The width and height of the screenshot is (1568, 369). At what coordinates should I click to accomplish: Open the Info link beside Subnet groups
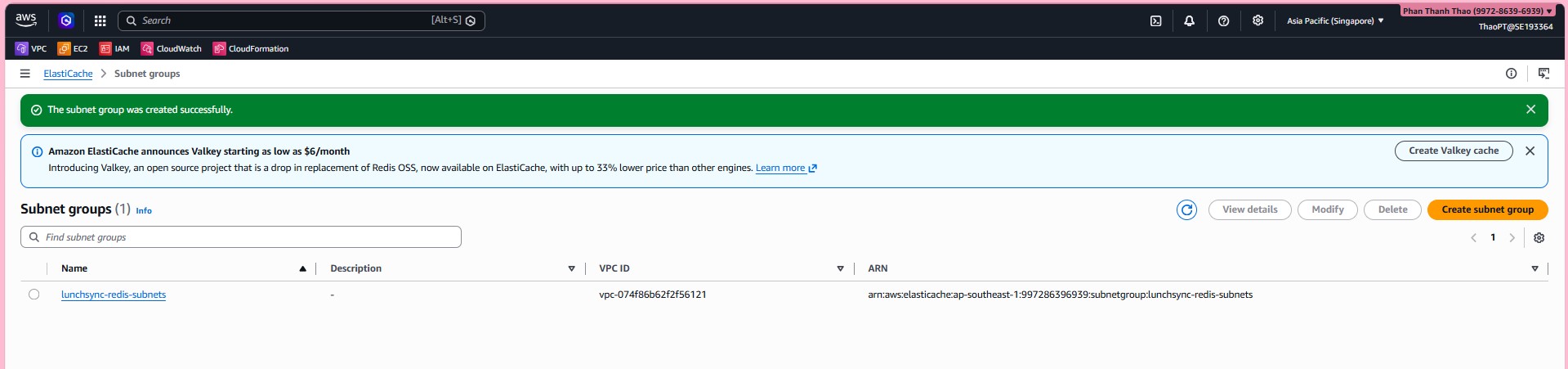144,211
